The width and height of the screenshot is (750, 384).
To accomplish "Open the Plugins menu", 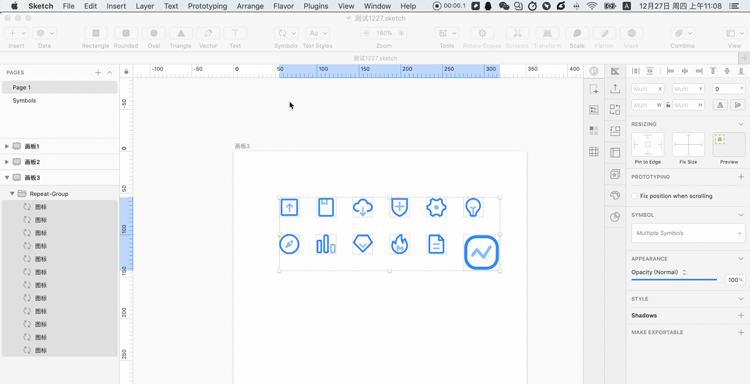I will pos(316,6).
